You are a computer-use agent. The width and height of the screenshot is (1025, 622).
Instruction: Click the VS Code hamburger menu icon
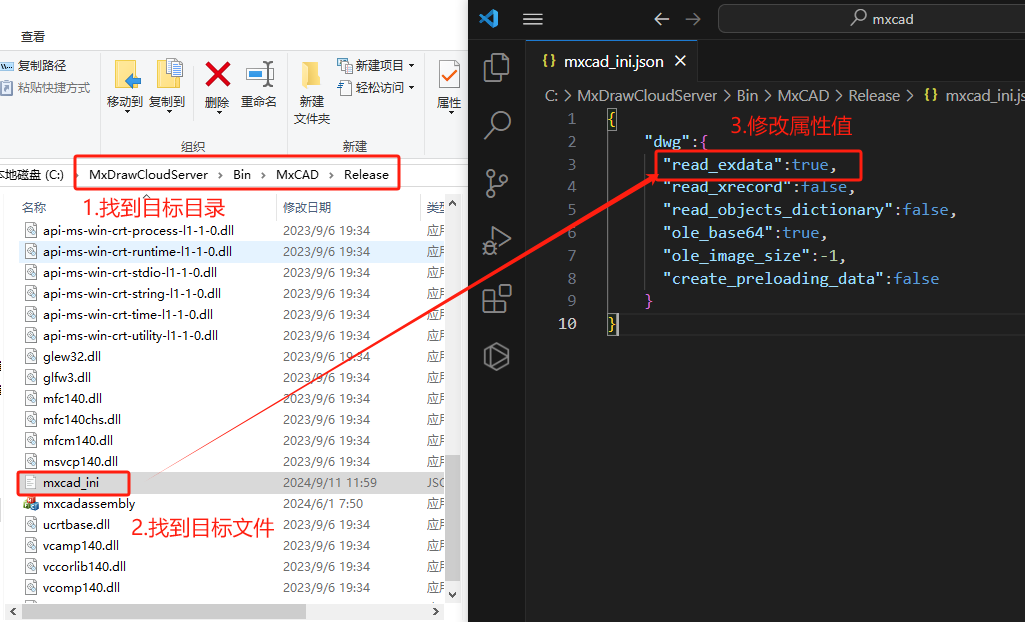(533, 19)
